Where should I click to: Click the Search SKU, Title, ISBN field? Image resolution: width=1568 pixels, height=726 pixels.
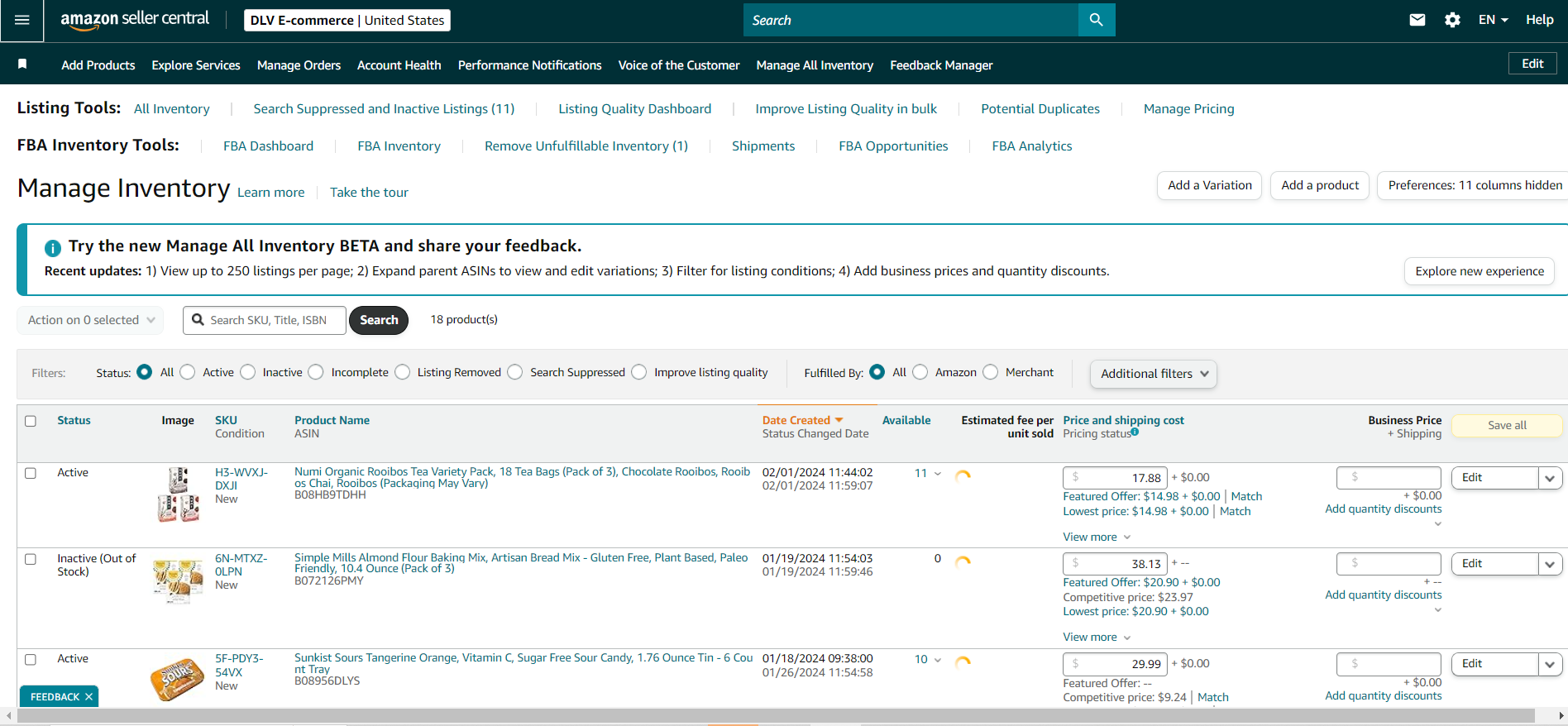tap(265, 320)
